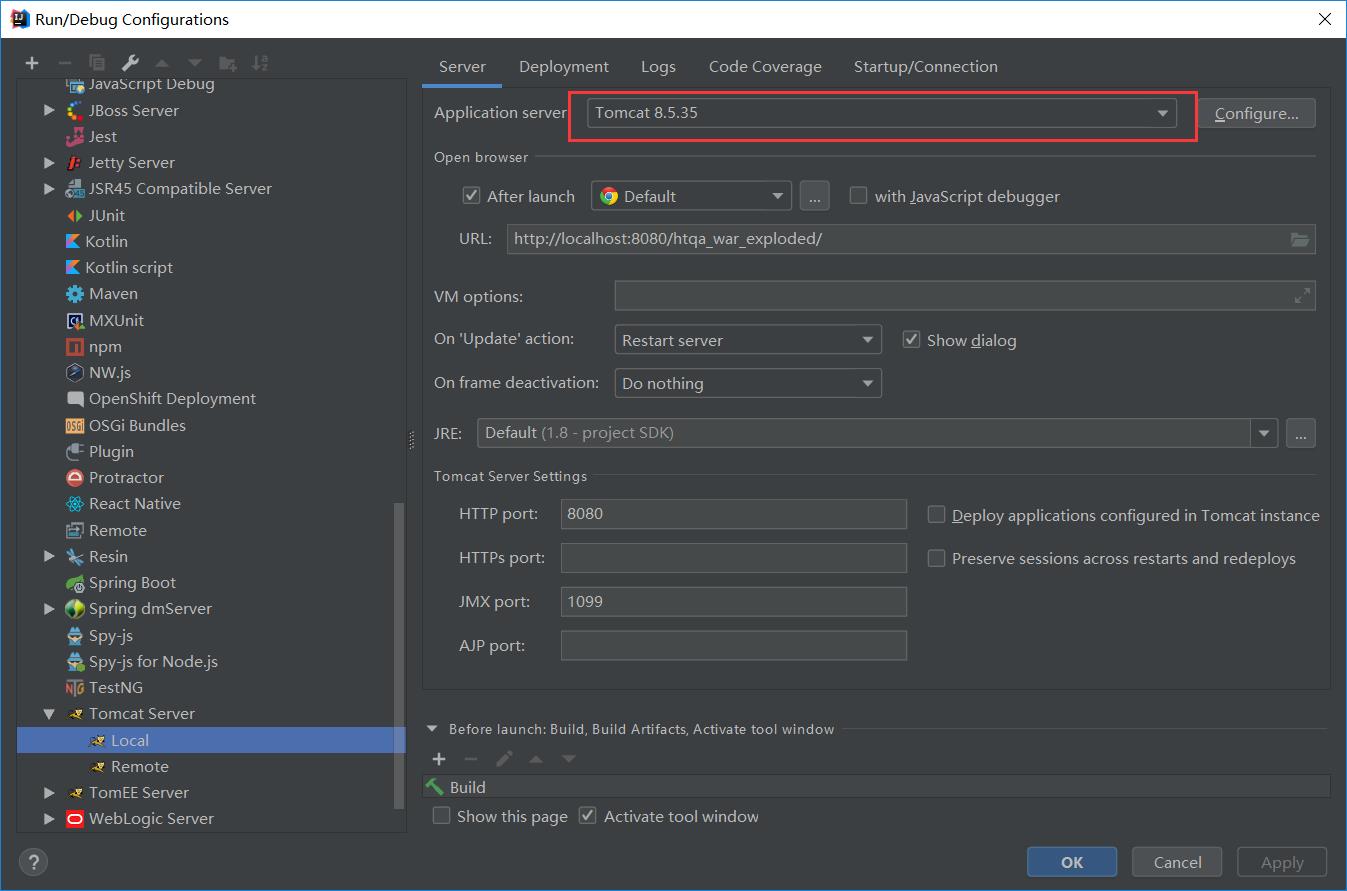Image resolution: width=1347 pixels, height=891 pixels.
Task: Select Plugin configuration type
Action: pos(111,451)
